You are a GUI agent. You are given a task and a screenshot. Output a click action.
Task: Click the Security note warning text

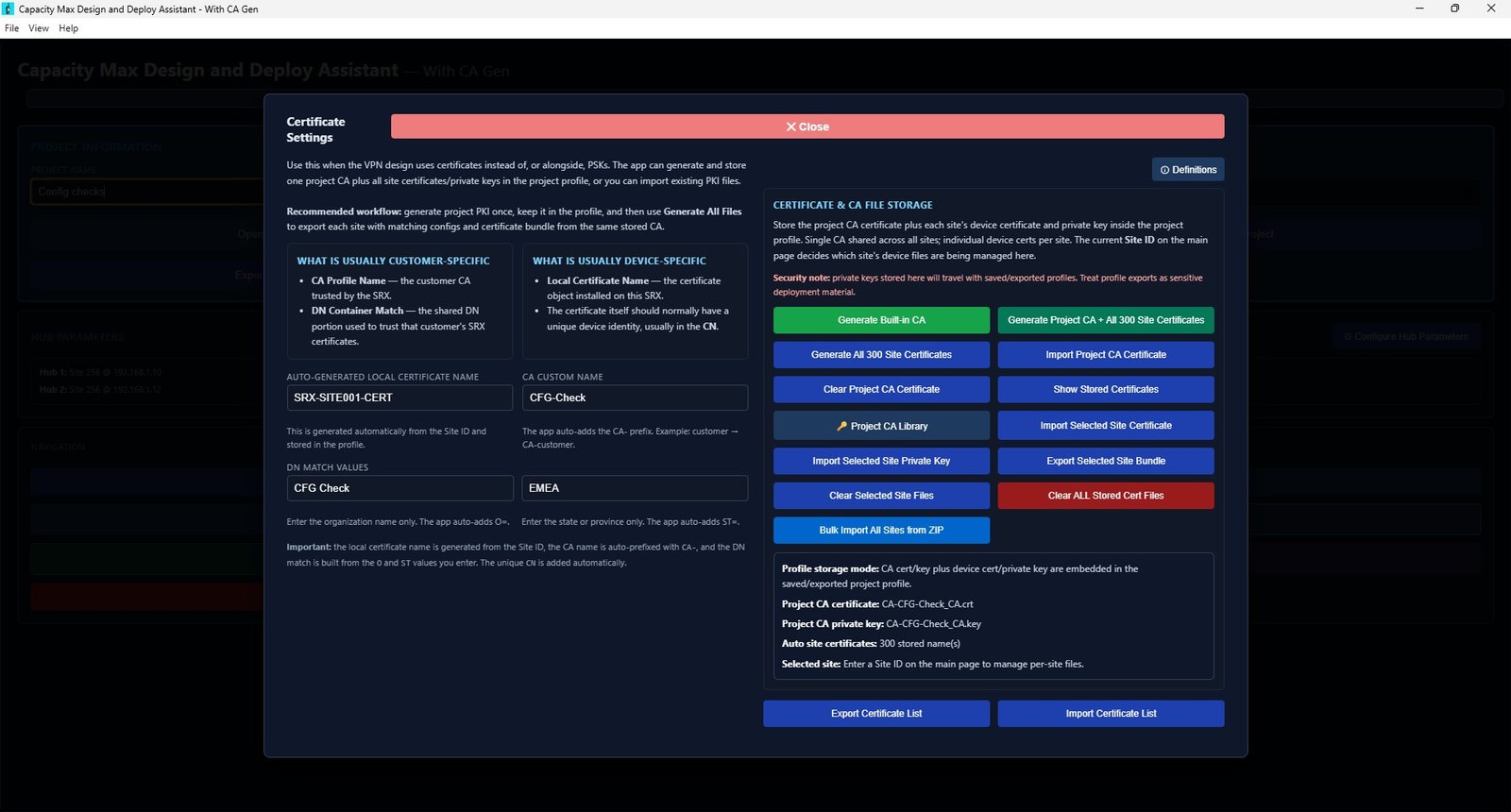pos(988,285)
